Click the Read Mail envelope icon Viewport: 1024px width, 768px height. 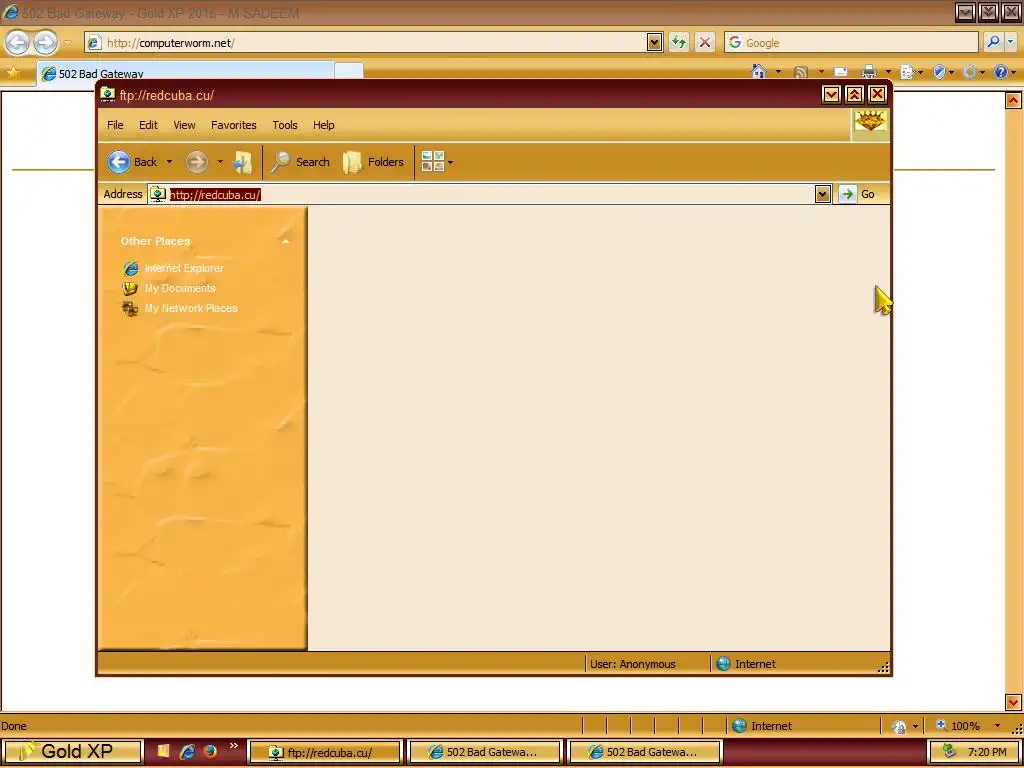(840, 72)
